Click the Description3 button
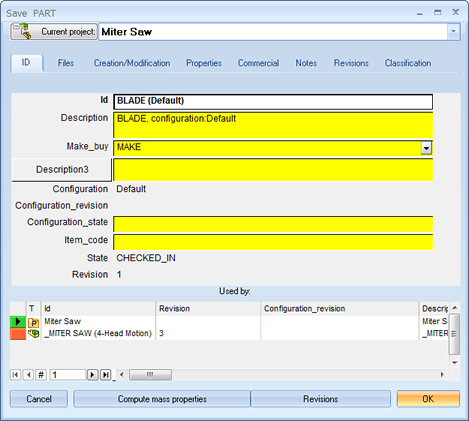Viewport: 469px width, 421px height. (62, 170)
